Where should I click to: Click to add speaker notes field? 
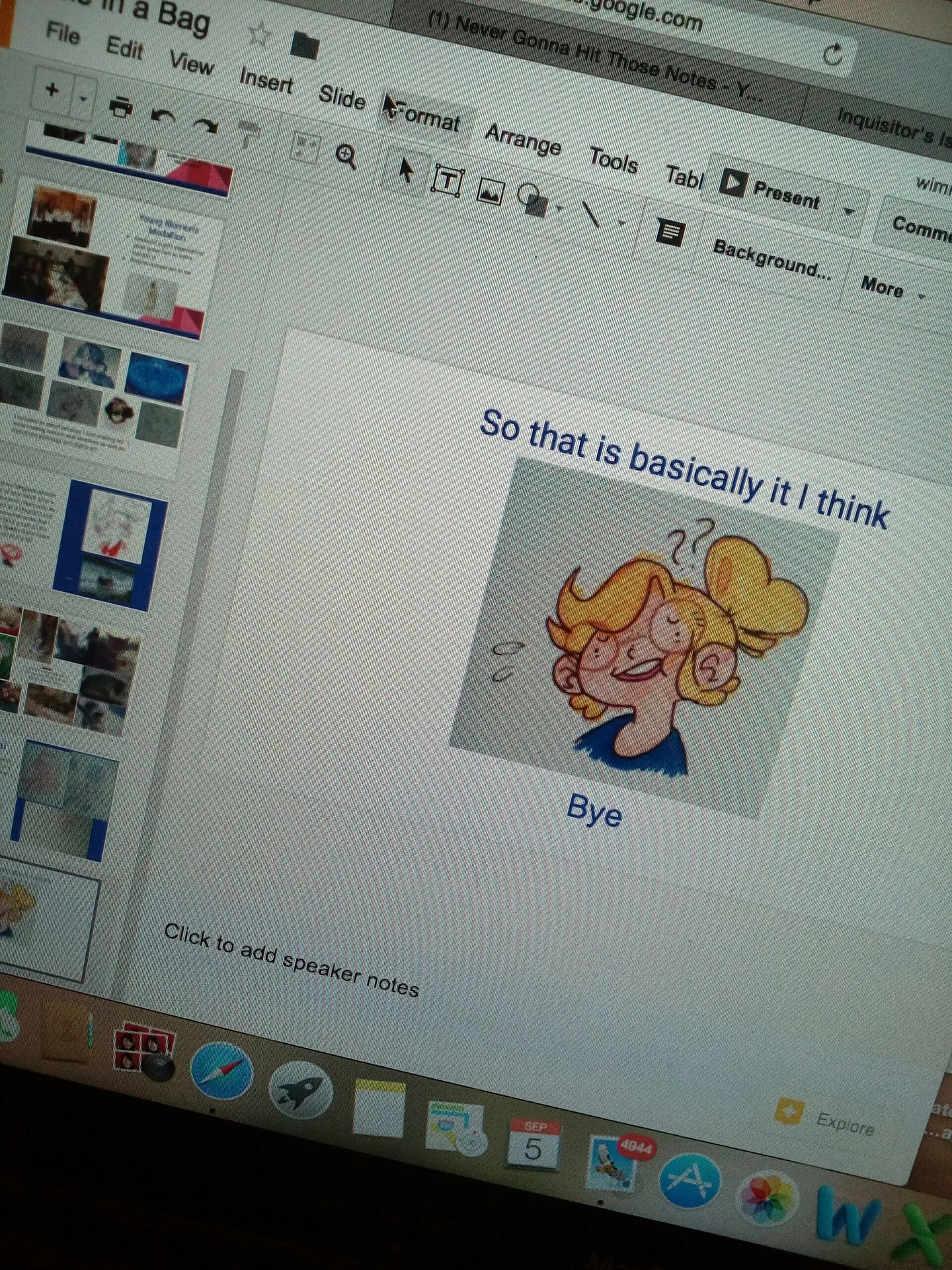pyautogui.click(x=291, y=959)
